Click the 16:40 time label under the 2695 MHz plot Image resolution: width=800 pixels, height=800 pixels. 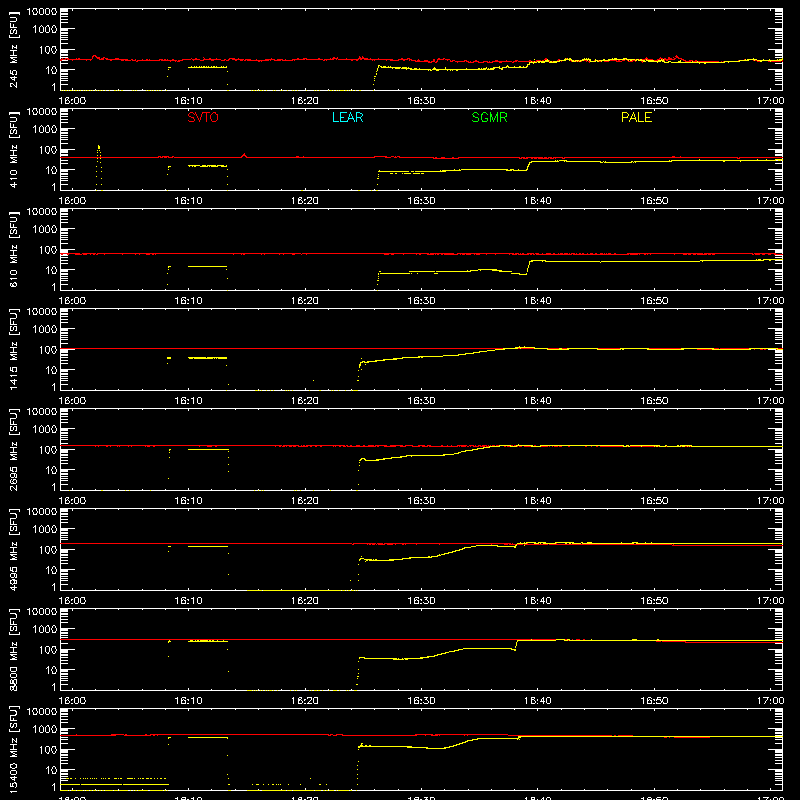[x=537, y=501]
